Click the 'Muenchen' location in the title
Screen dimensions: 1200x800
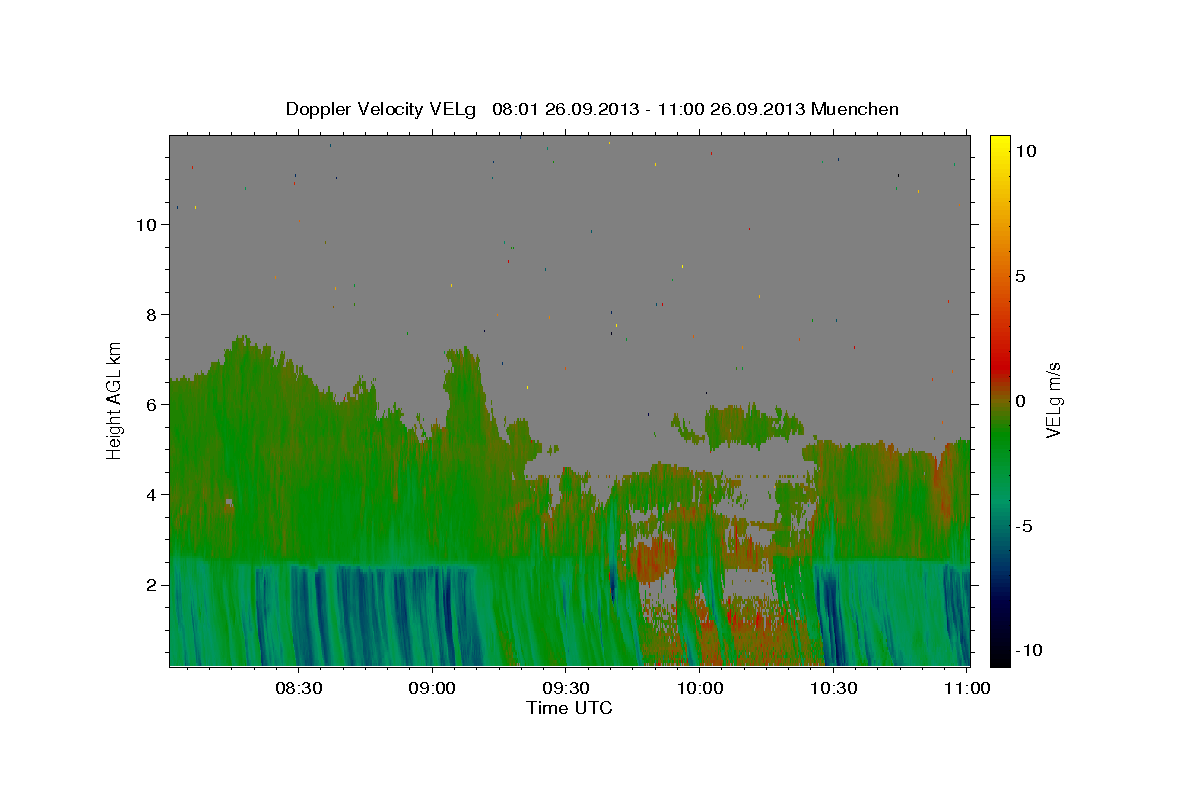pos(855,109)
